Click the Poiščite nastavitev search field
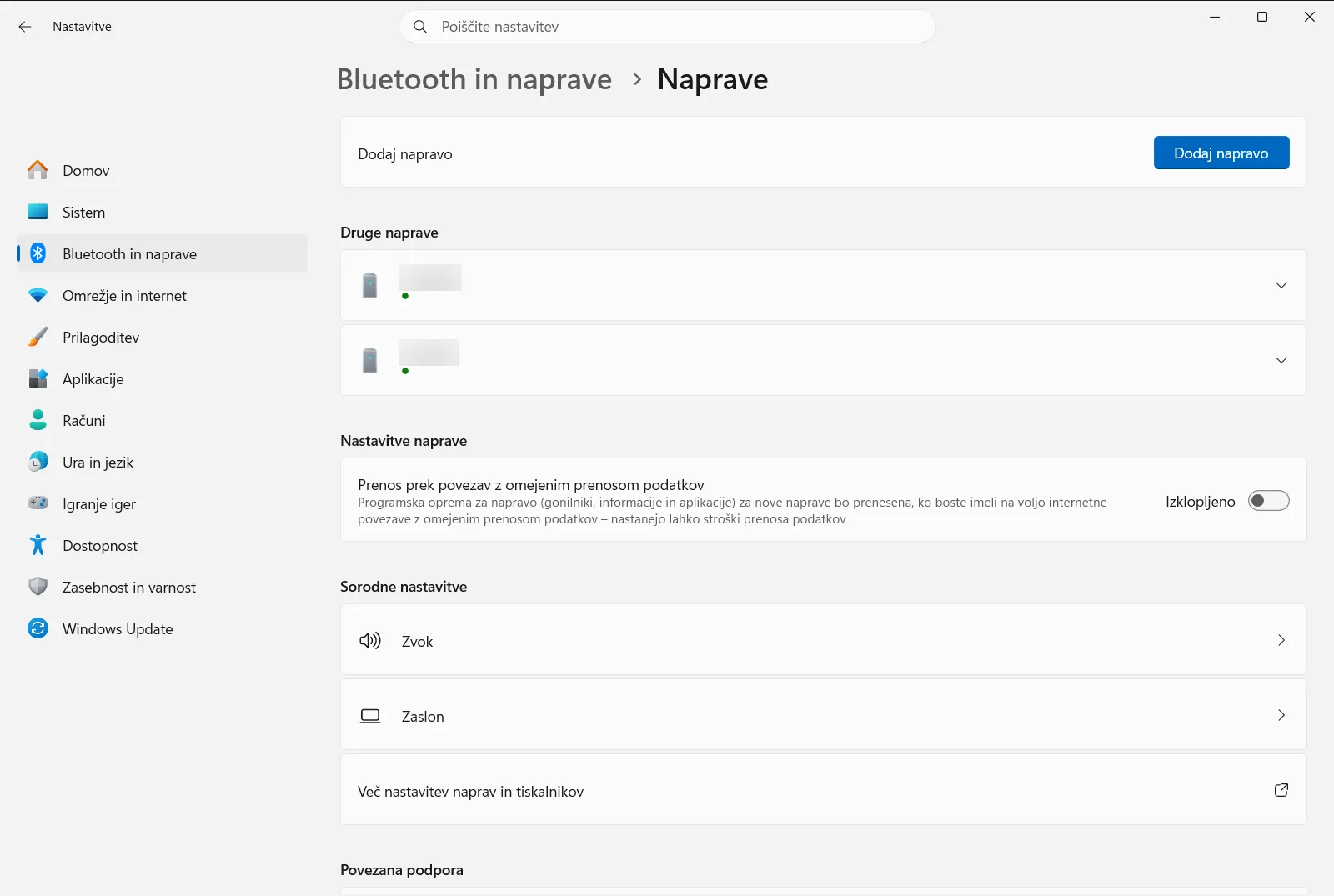The height and width of the screenshot is (896, 1334). [x=667, y=27]
